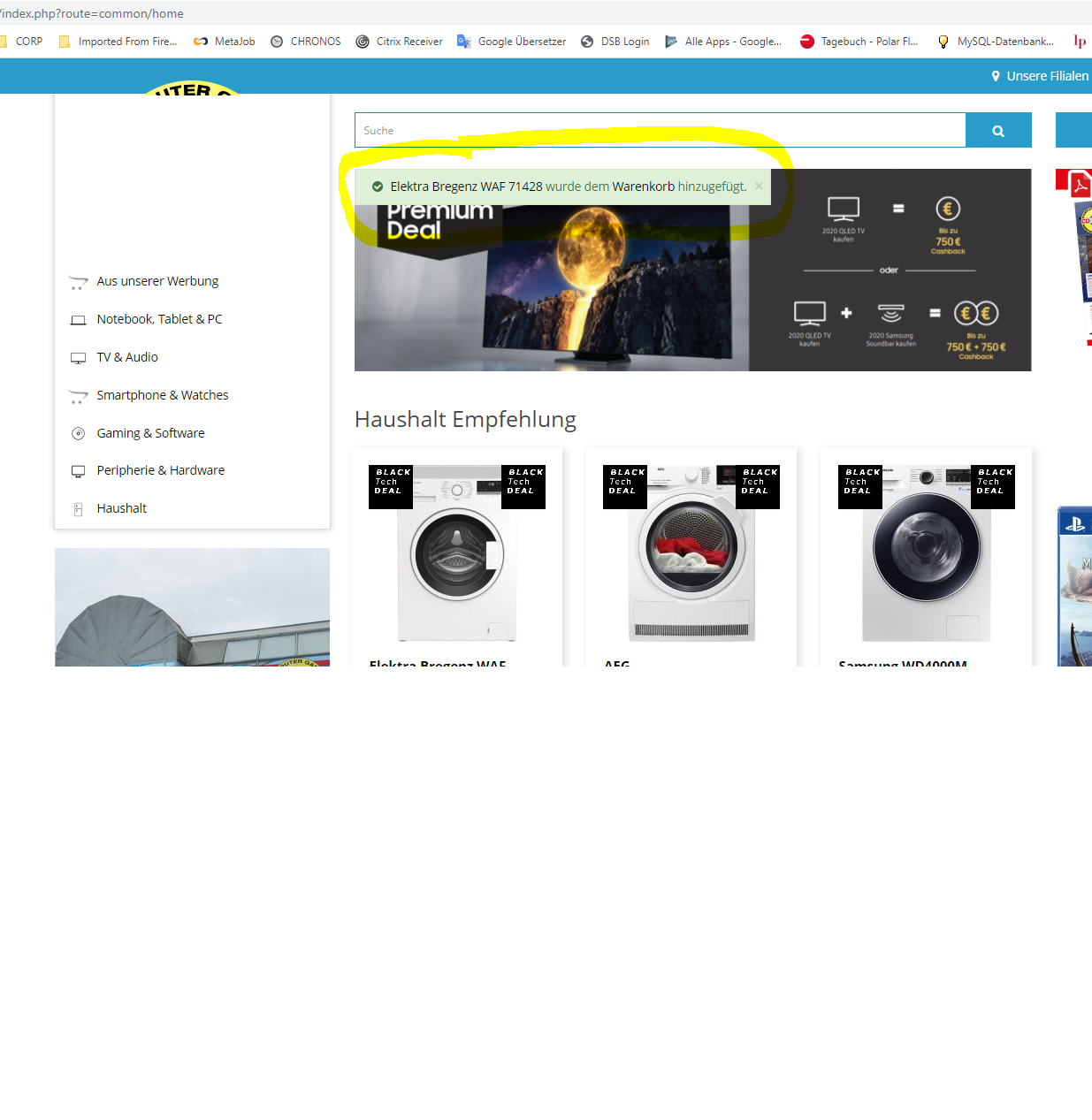Open the lp bookmark at the bar's end

(x=1080, y=42)
